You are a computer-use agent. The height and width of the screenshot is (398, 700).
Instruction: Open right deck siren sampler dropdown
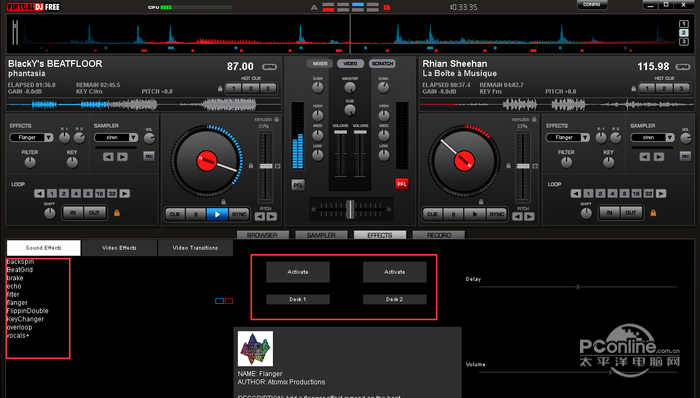click(670, 137)
